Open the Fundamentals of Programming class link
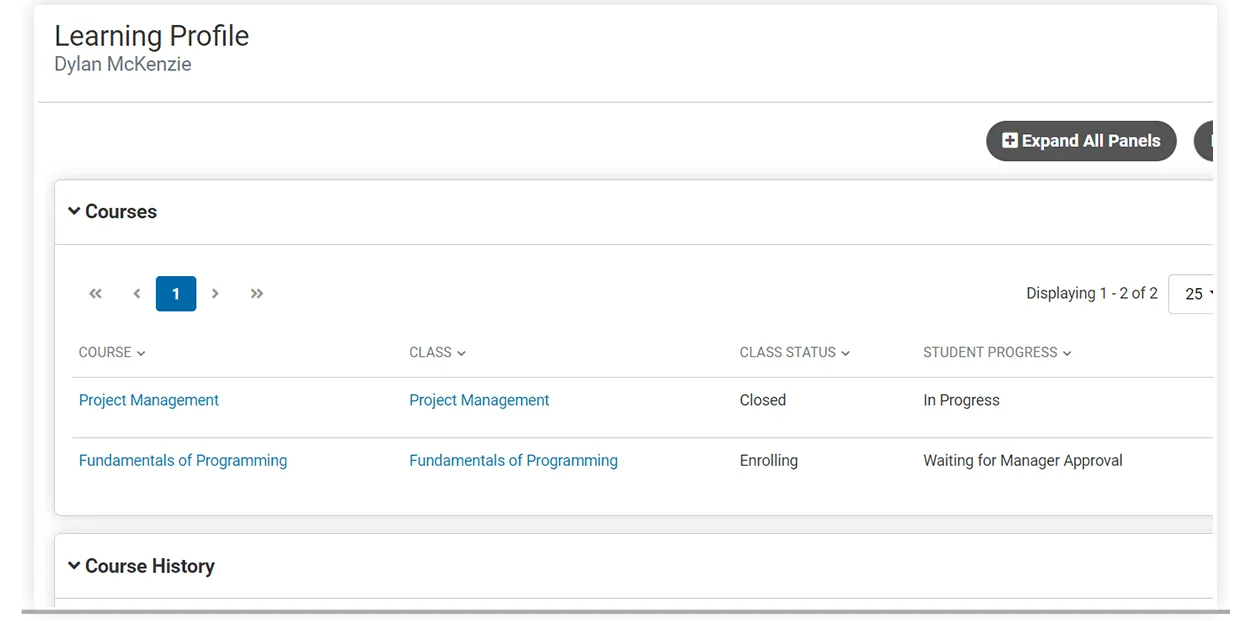 [513, 460]
